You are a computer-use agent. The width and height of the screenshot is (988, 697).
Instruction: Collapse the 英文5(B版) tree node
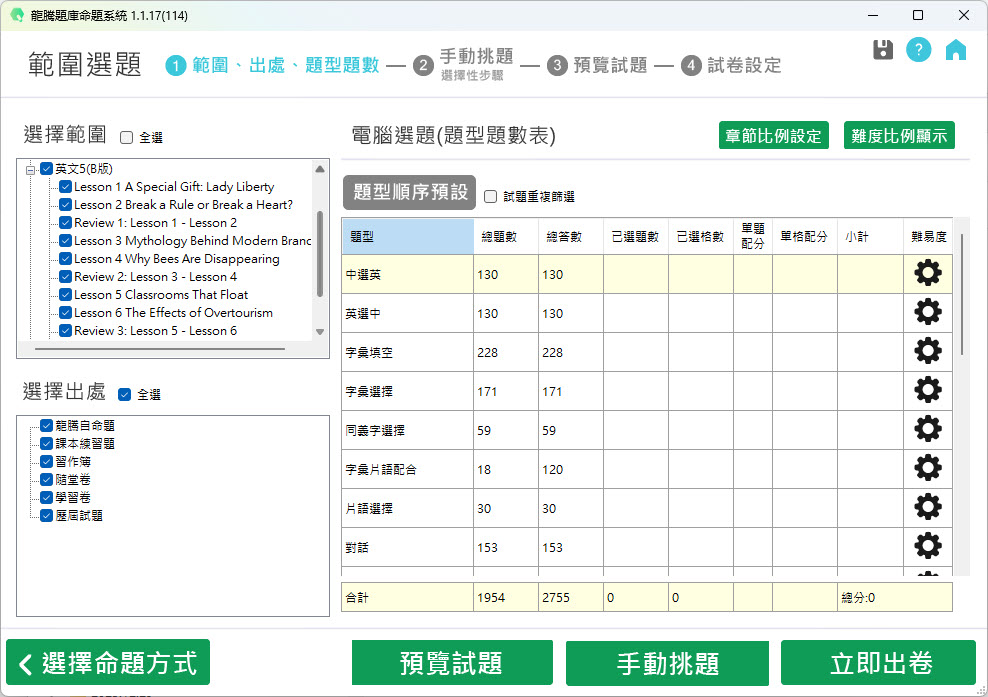30,170
